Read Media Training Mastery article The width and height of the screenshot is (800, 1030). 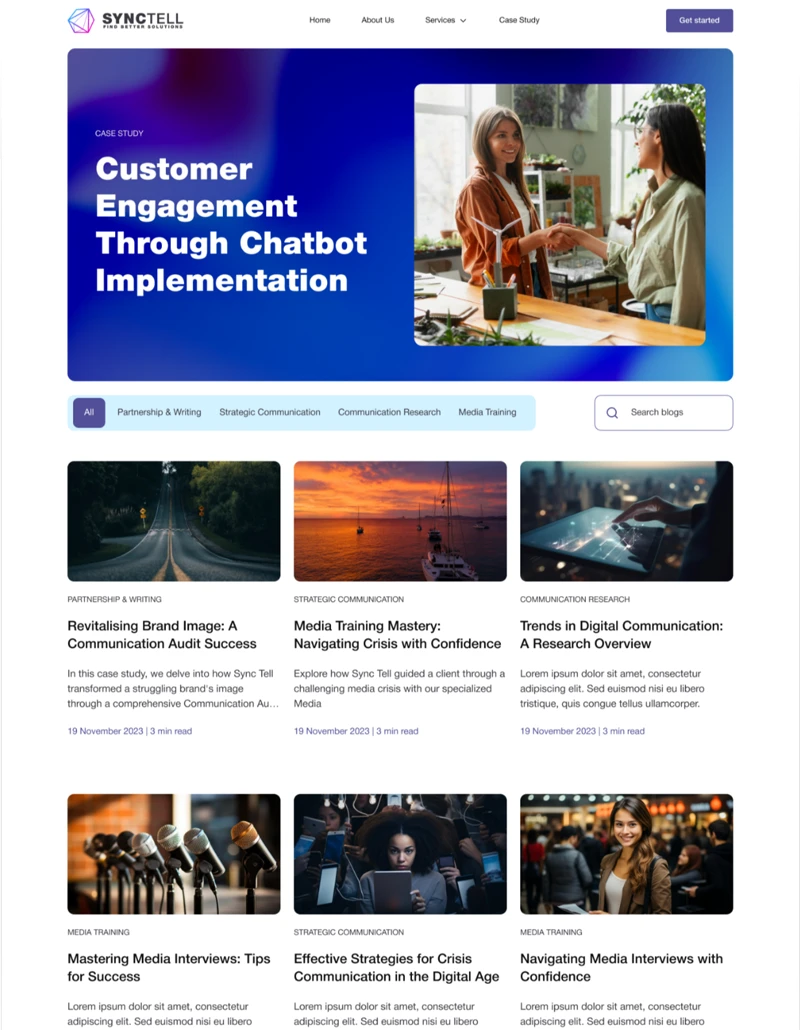tap(397, 635)
